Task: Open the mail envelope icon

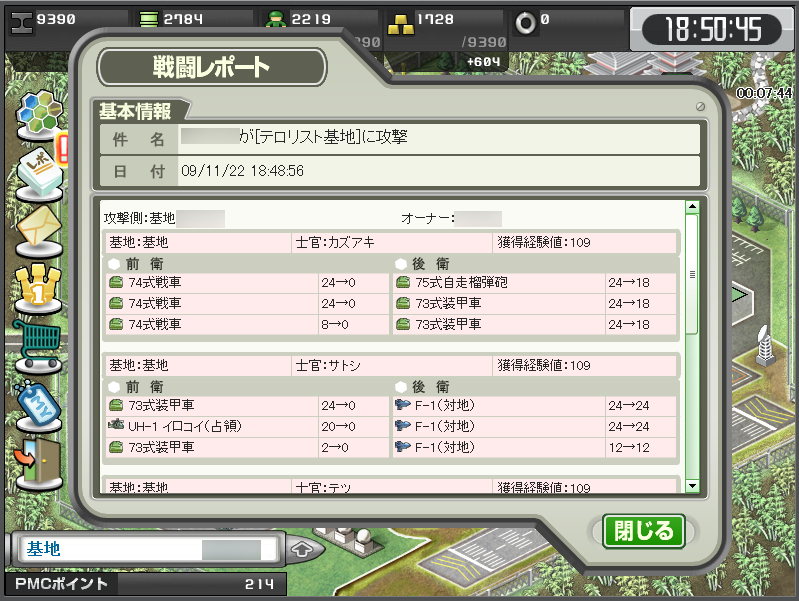Action: pos(39,231)
